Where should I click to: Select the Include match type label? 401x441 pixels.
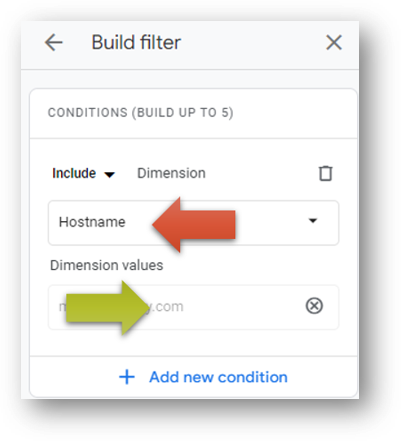(x=74, y=173)
